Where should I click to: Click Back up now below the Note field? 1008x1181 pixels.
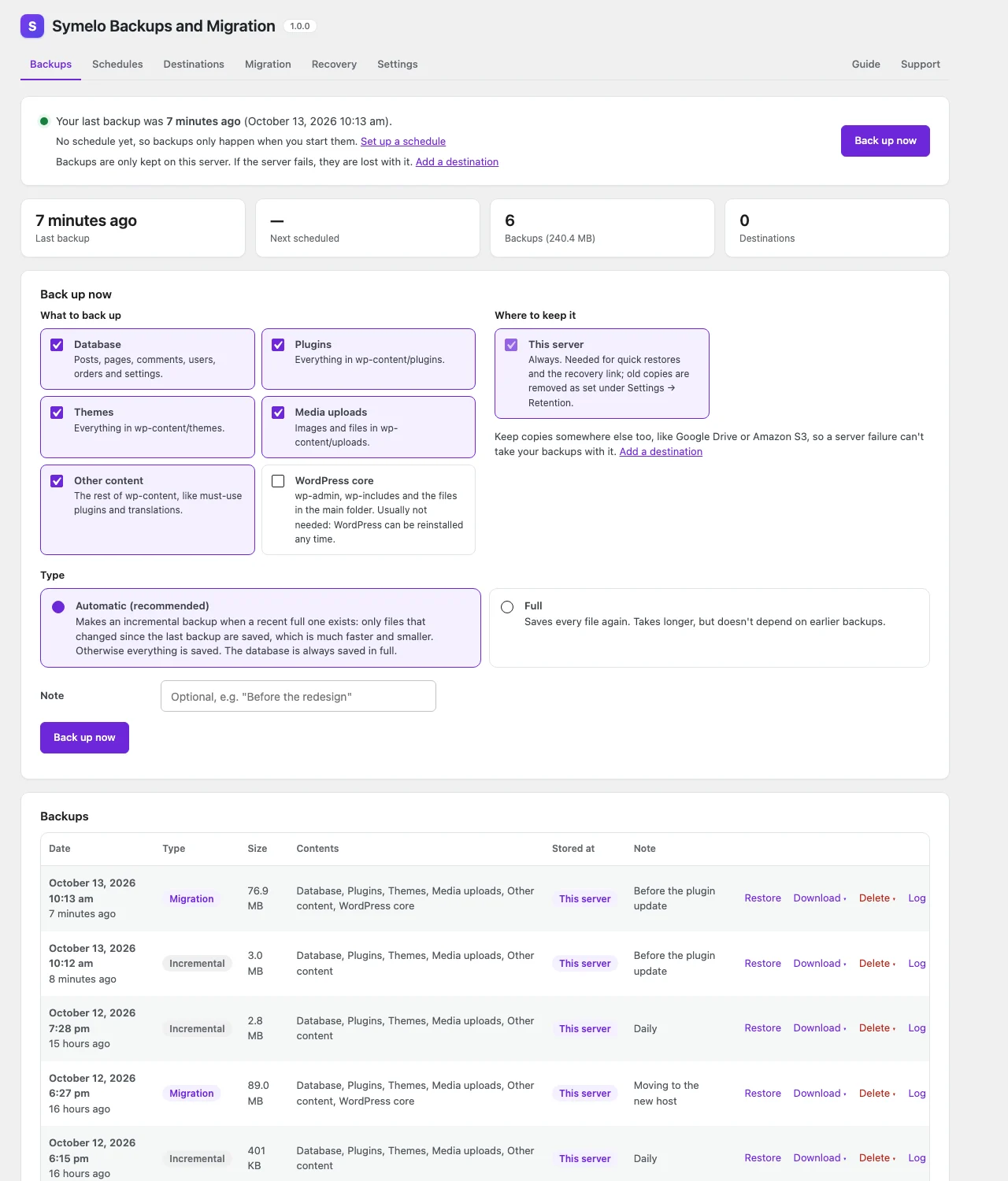tap(84, 738)
